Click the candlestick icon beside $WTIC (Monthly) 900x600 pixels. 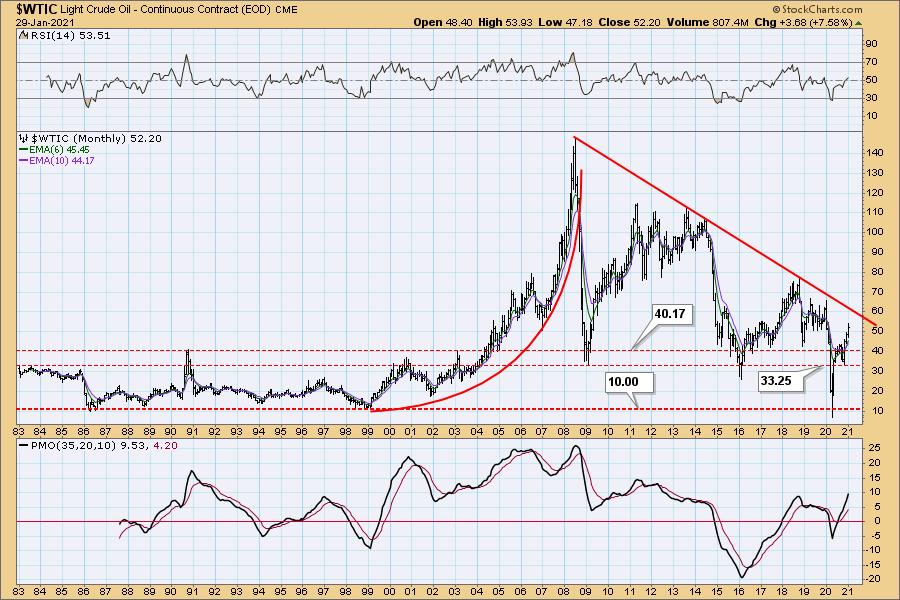click(x=24, y=138)
